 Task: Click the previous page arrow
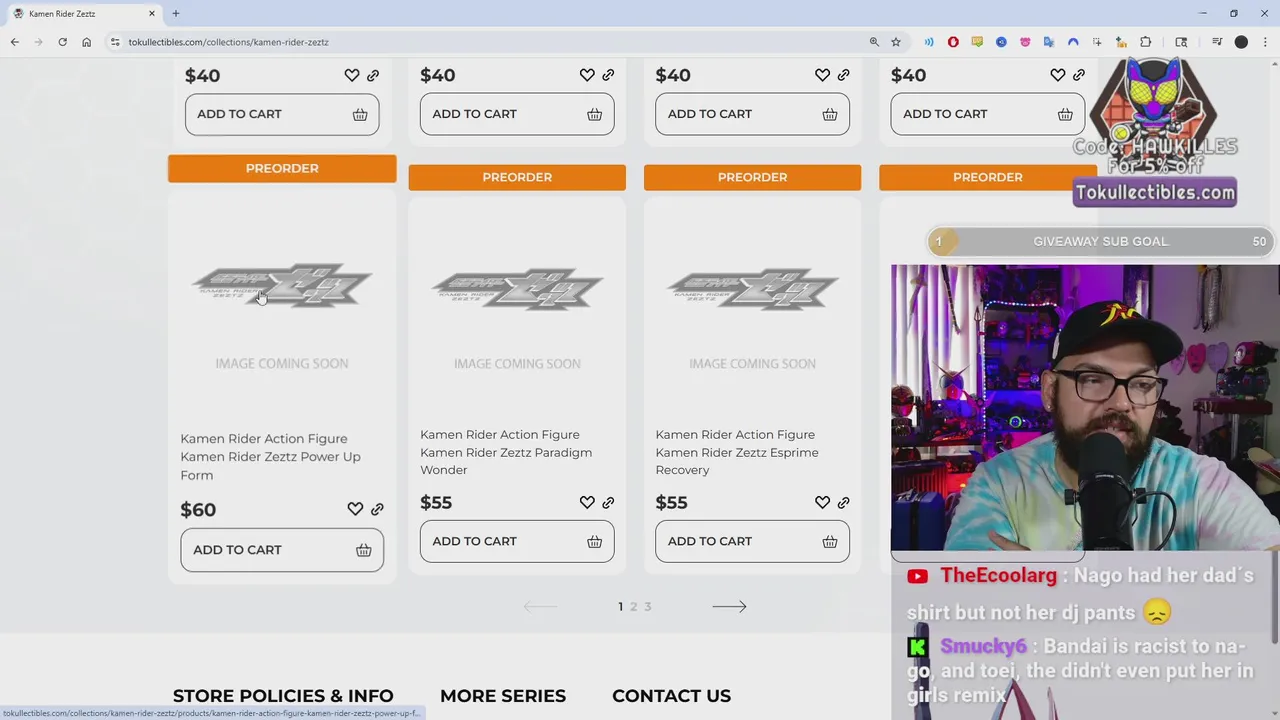click(540, 606)
